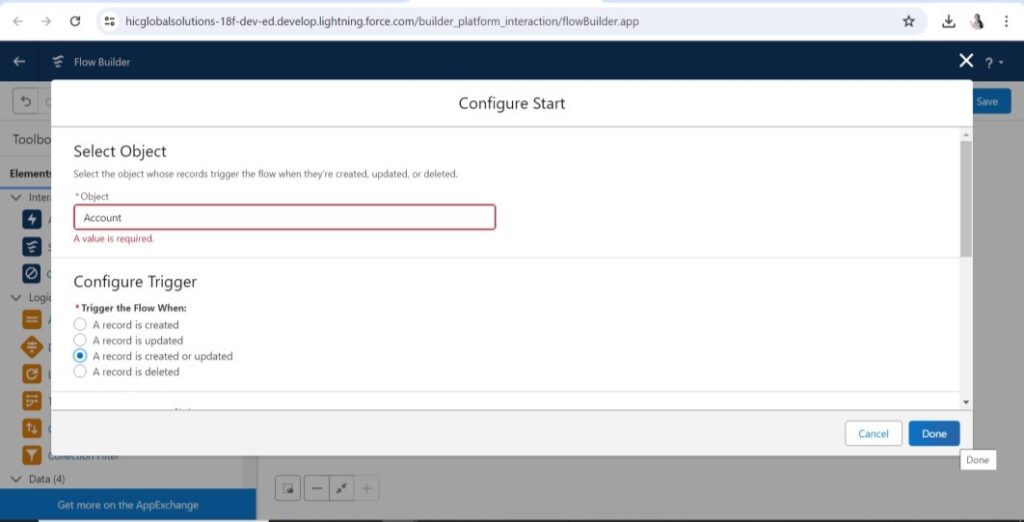Click the 'Trigger the Flow When:' label
The image size is (1024, 522).
coord(133,308)
